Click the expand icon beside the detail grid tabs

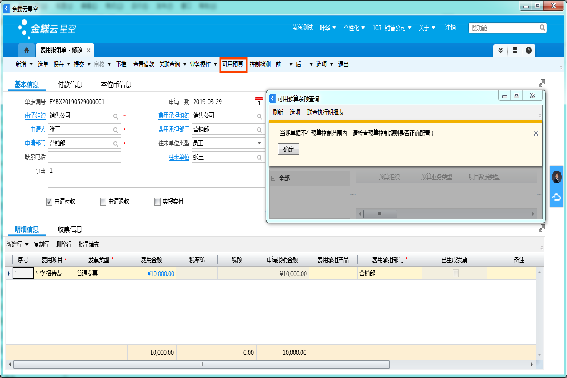tap(542, 228)
